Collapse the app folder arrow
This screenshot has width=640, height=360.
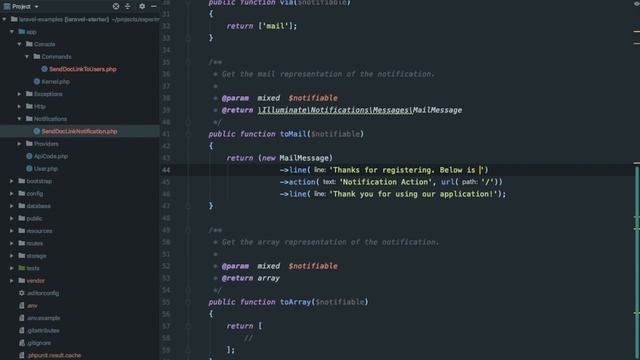tap(12, 31)
